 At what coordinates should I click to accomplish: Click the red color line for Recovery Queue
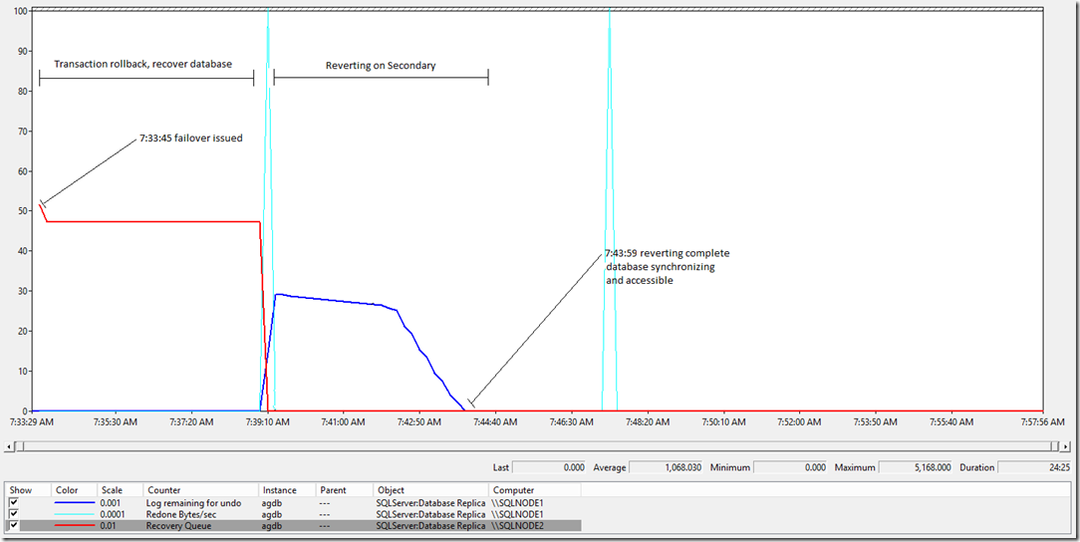(x=74, y=525)
